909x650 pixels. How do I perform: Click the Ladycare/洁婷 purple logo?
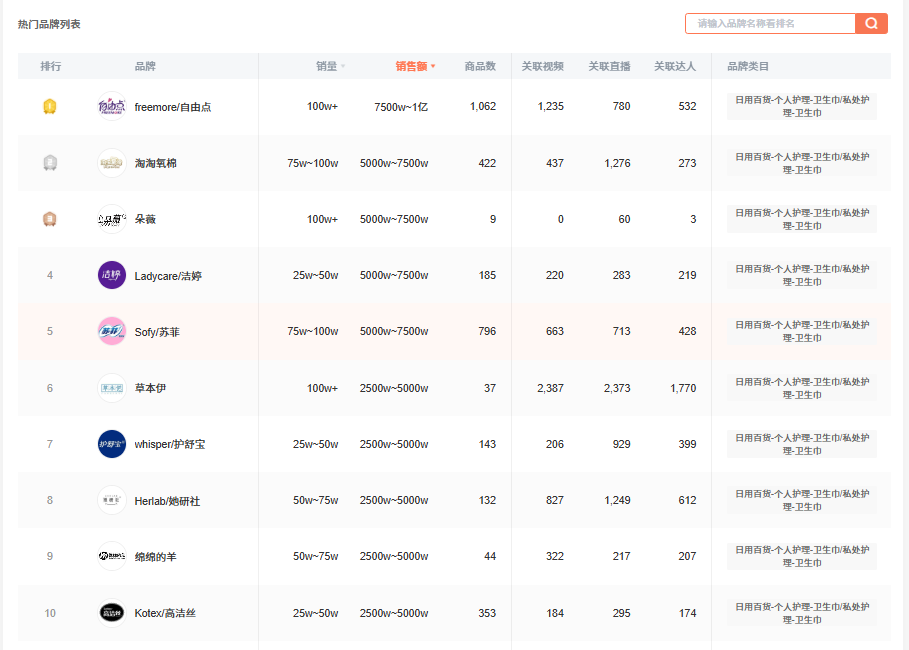(112, 275)
